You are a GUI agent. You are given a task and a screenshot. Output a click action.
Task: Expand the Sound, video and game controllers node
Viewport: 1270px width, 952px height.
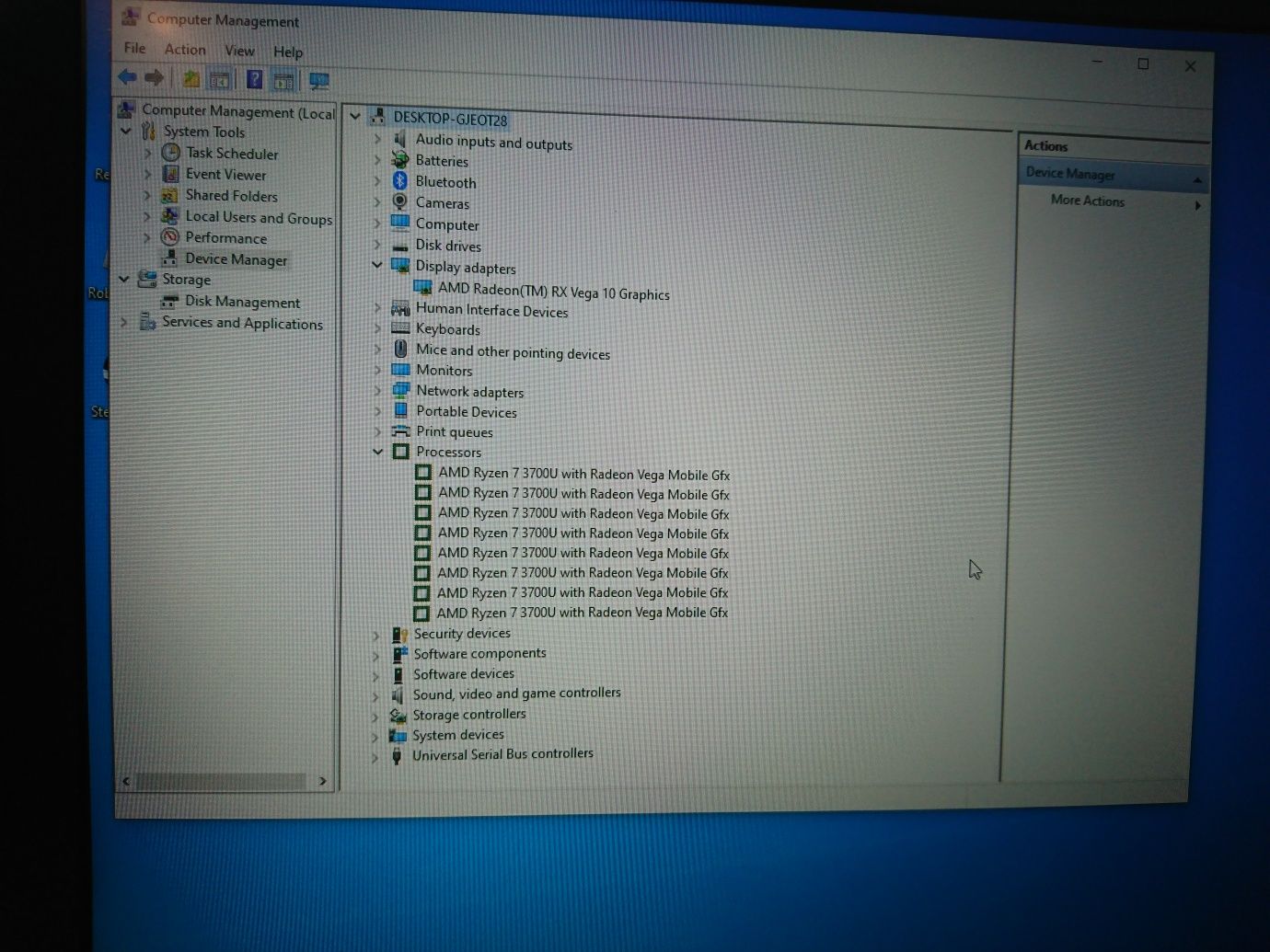pyautogui.click(x=375, y=696)
